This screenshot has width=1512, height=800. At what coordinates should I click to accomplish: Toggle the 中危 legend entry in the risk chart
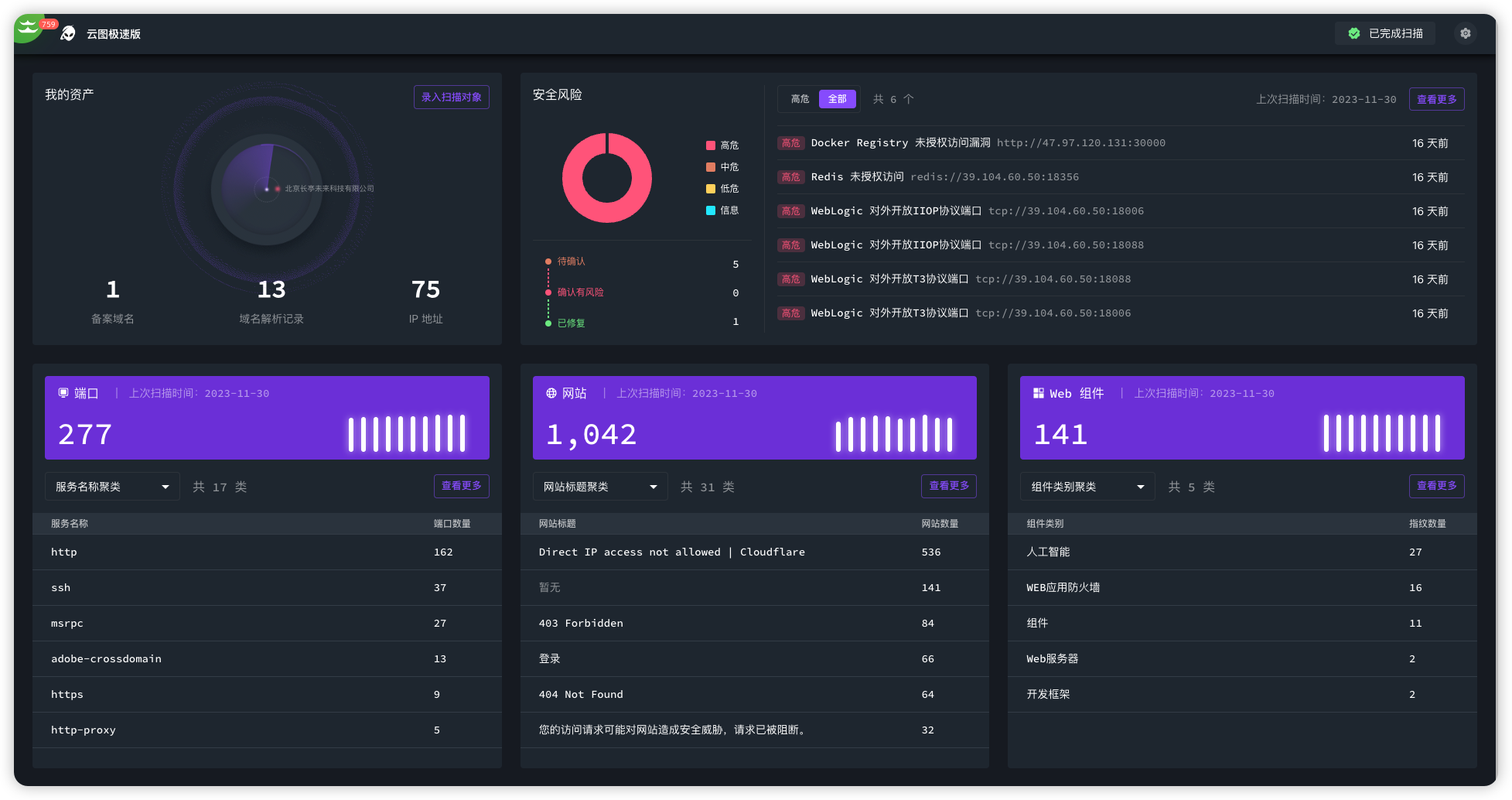(x=722, y=167)
